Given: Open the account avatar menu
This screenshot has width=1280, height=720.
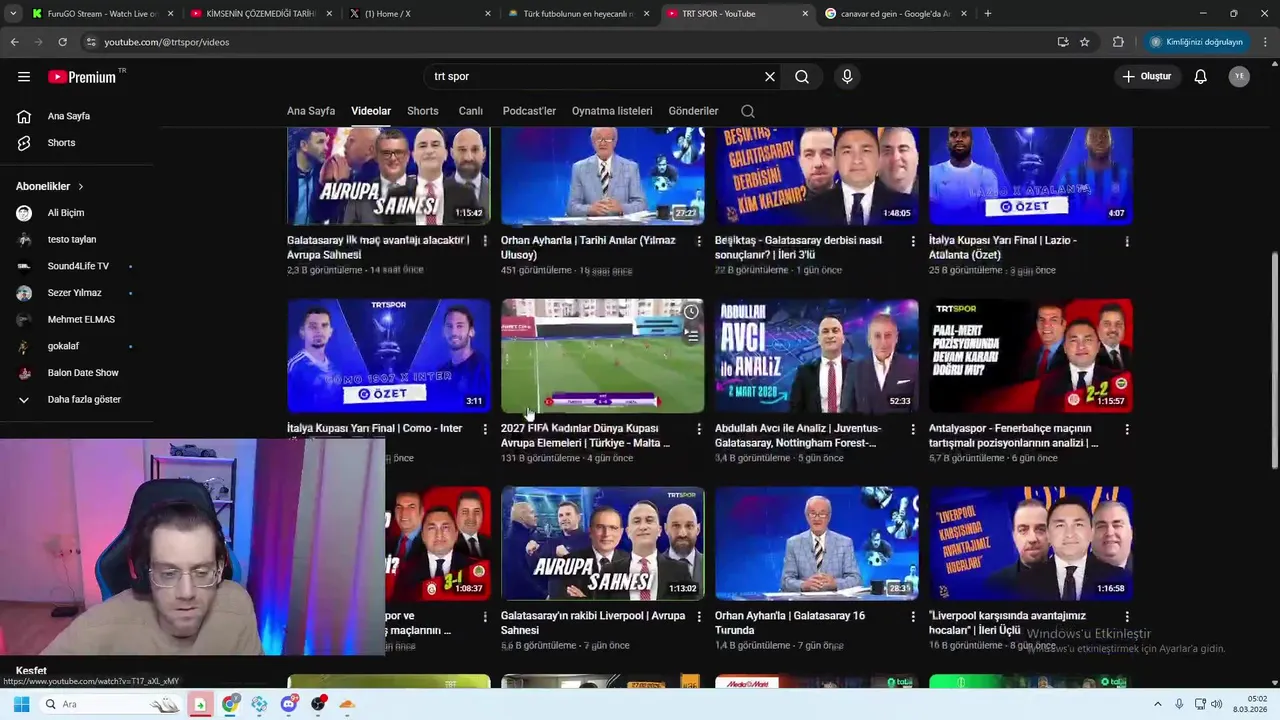Looking at the screenshot, I should click(x=1239, y=77).
